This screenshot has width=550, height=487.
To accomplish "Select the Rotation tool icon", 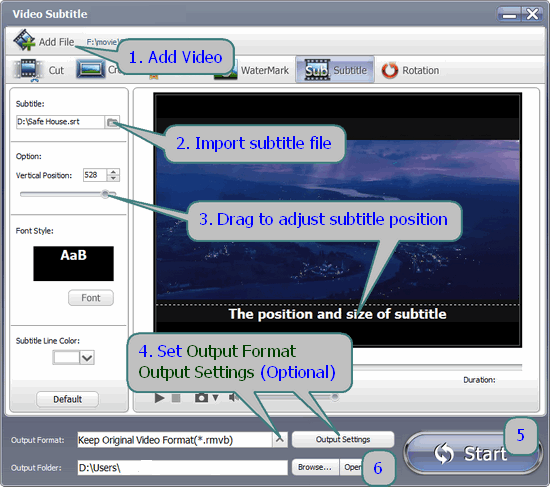I will pos(390,70).
